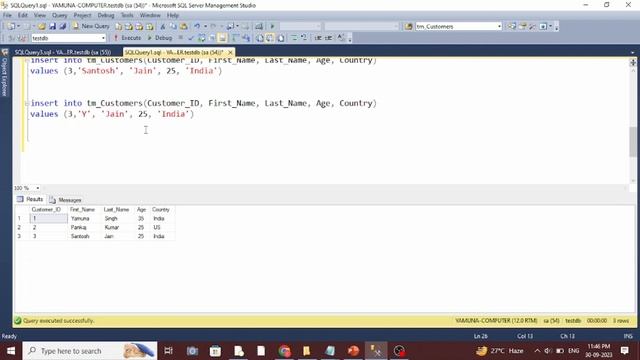
Task: Select the Results tab
Action: pyautogui.click(x=30, y=199)
